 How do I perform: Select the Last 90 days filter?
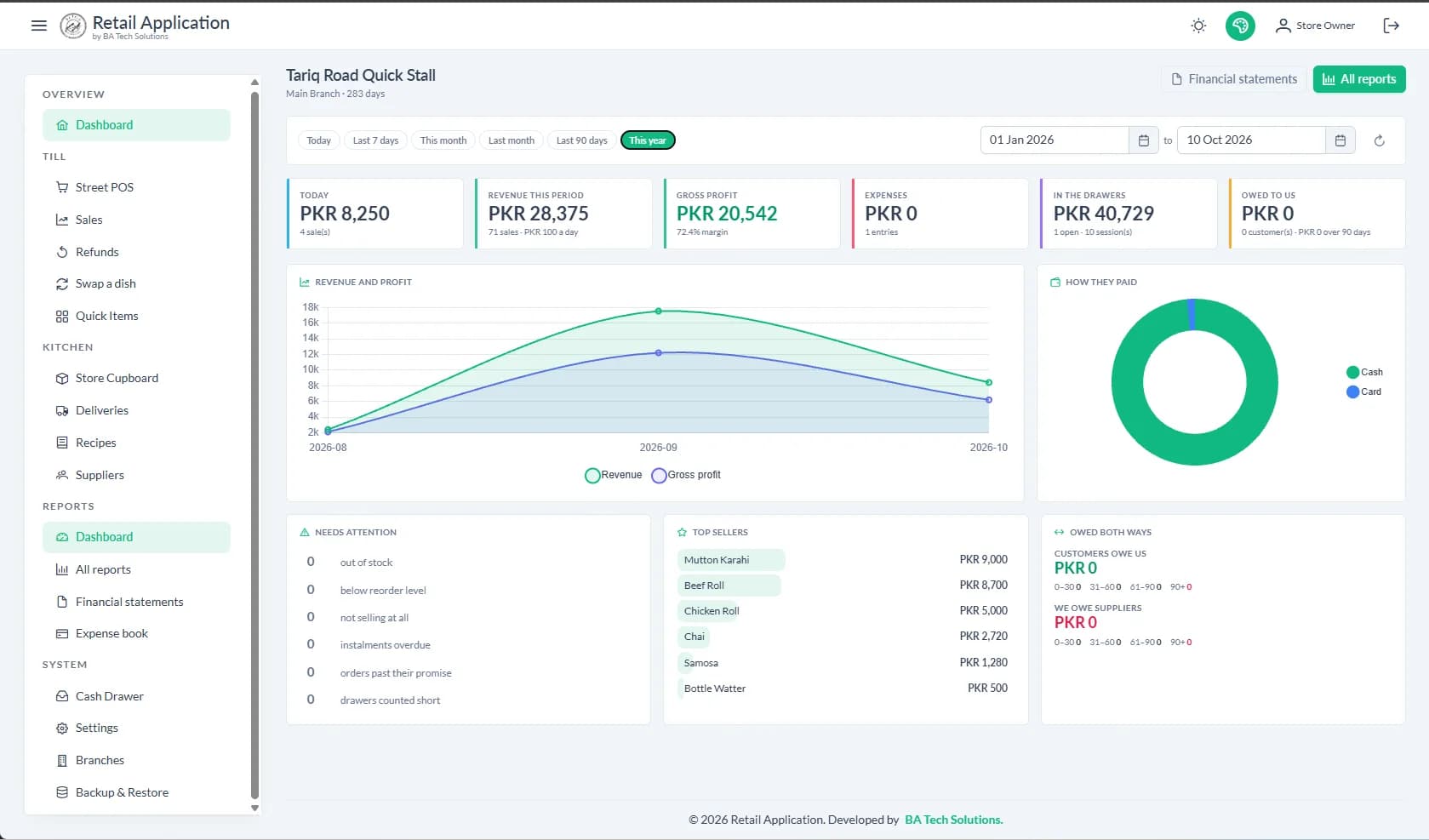(582, 140)
